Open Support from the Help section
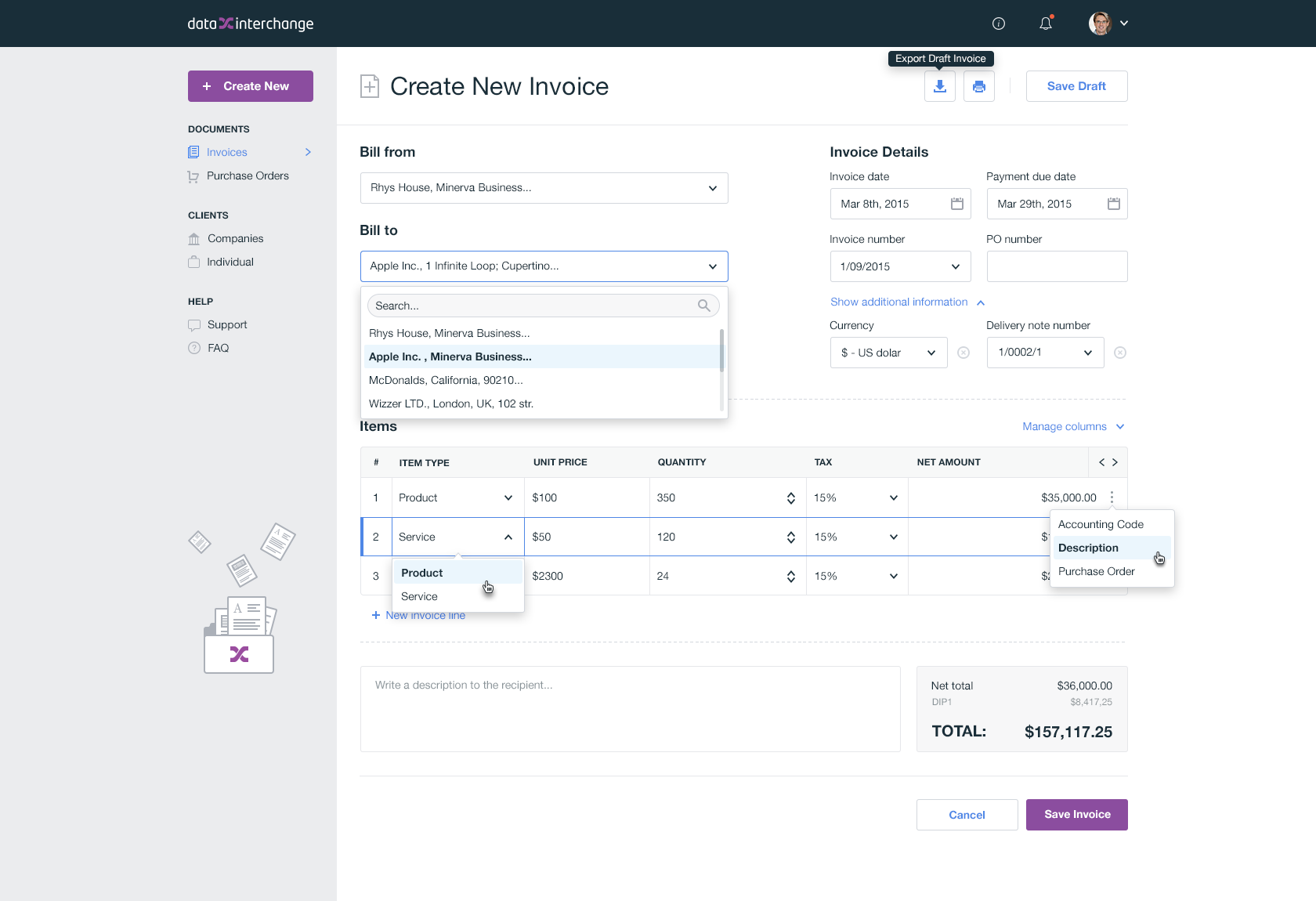 [x=227, y=324]
